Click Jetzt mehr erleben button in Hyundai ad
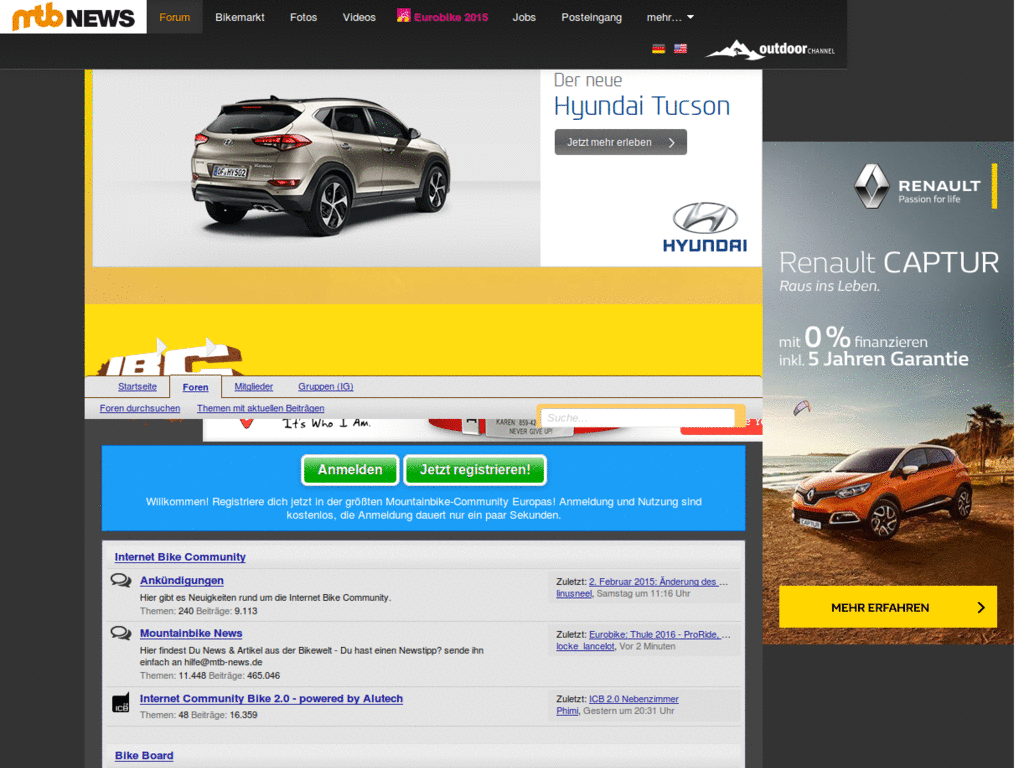1024x768 pixels. click(x=620, y=142)
